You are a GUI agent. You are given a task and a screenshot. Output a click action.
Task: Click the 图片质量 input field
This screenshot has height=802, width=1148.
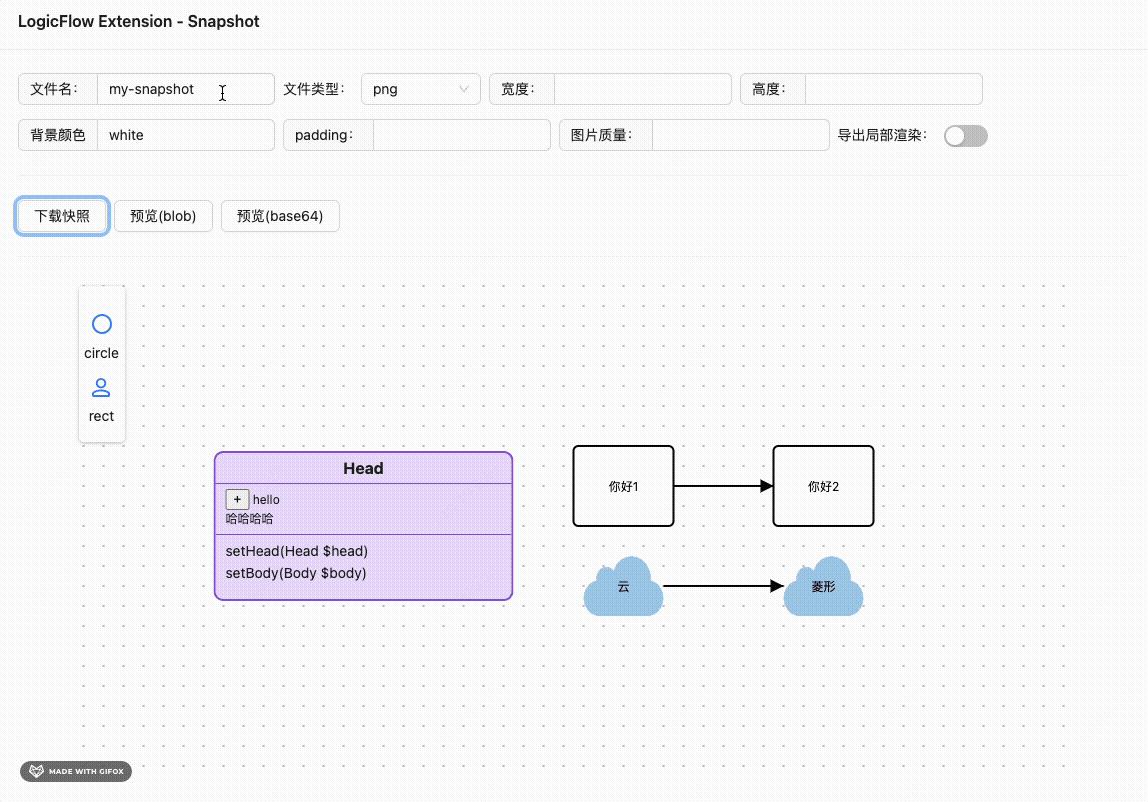(740, 135)
